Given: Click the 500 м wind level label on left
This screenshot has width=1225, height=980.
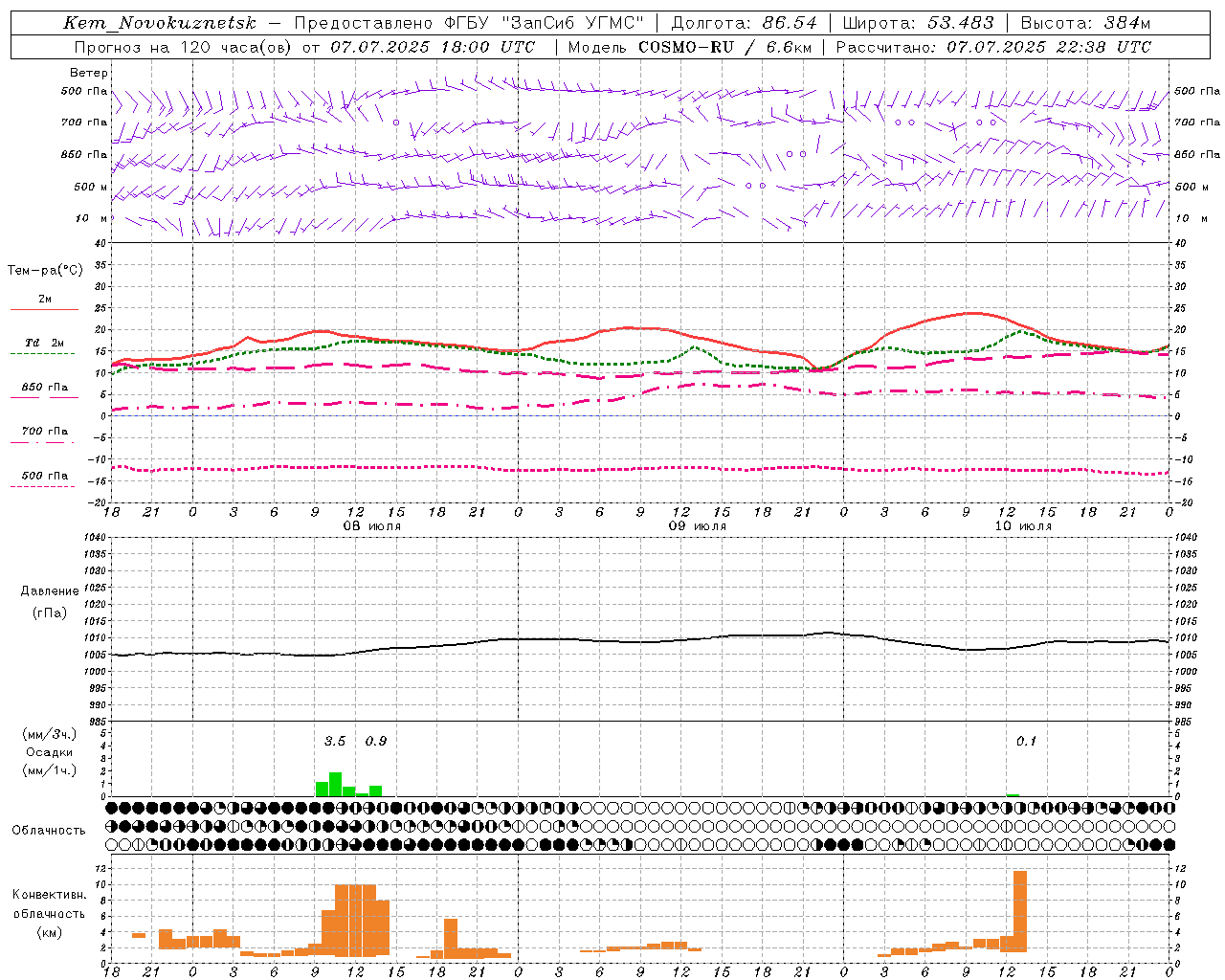Looking at the screenshot, I should pos(91,187).
